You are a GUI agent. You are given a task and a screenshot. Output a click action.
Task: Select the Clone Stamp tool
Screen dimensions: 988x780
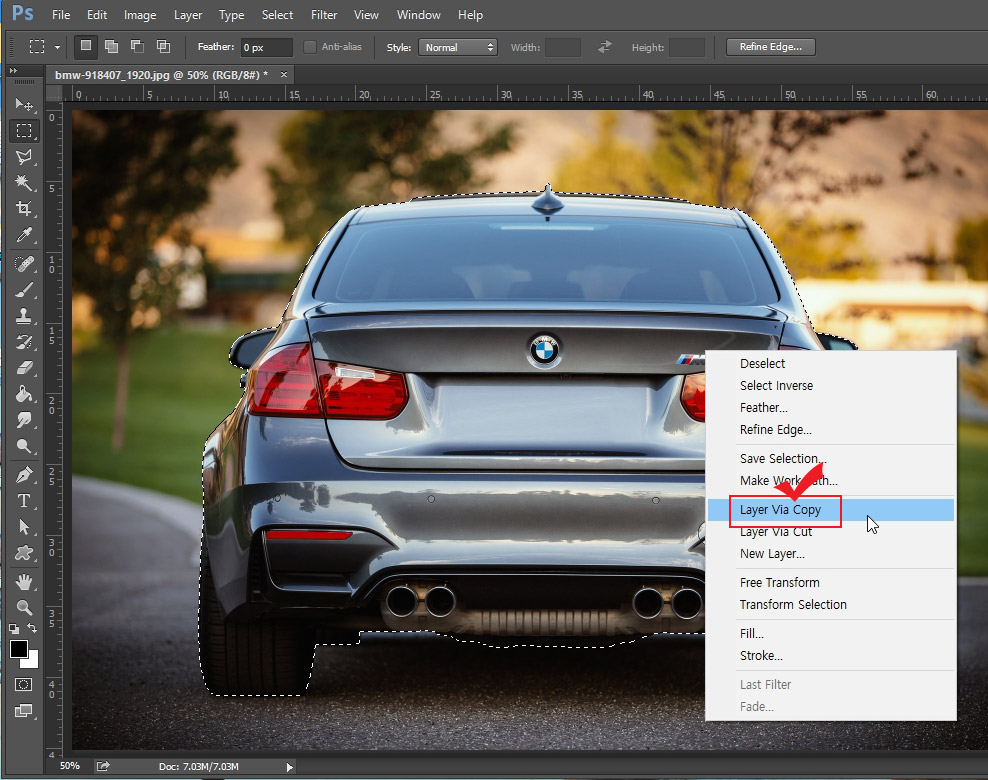click(24, 315)
